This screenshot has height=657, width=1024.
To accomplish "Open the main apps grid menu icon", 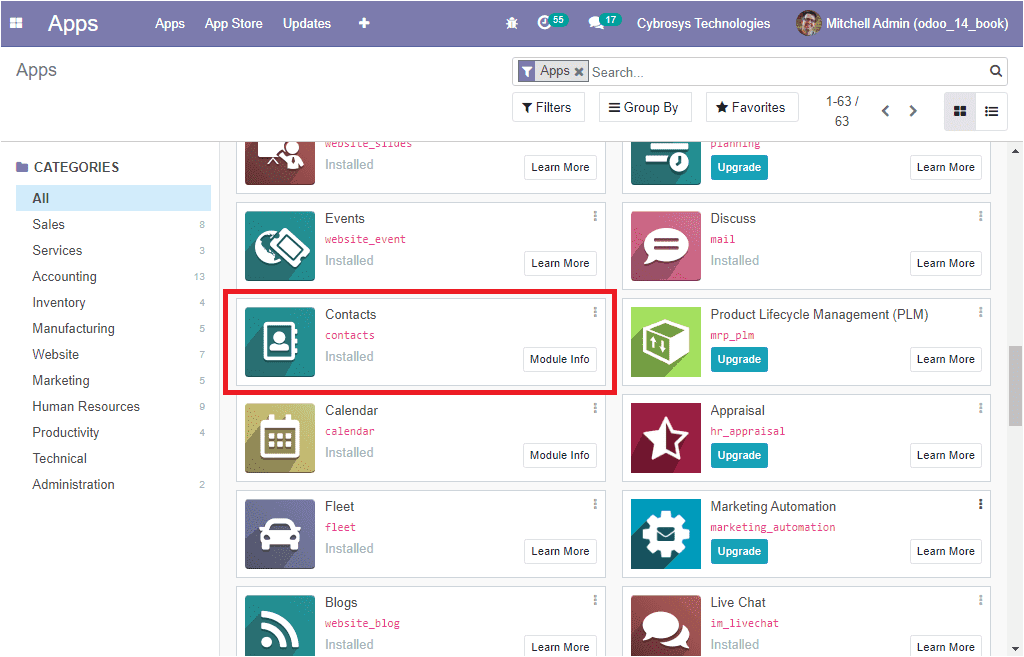I will point(16,24).
